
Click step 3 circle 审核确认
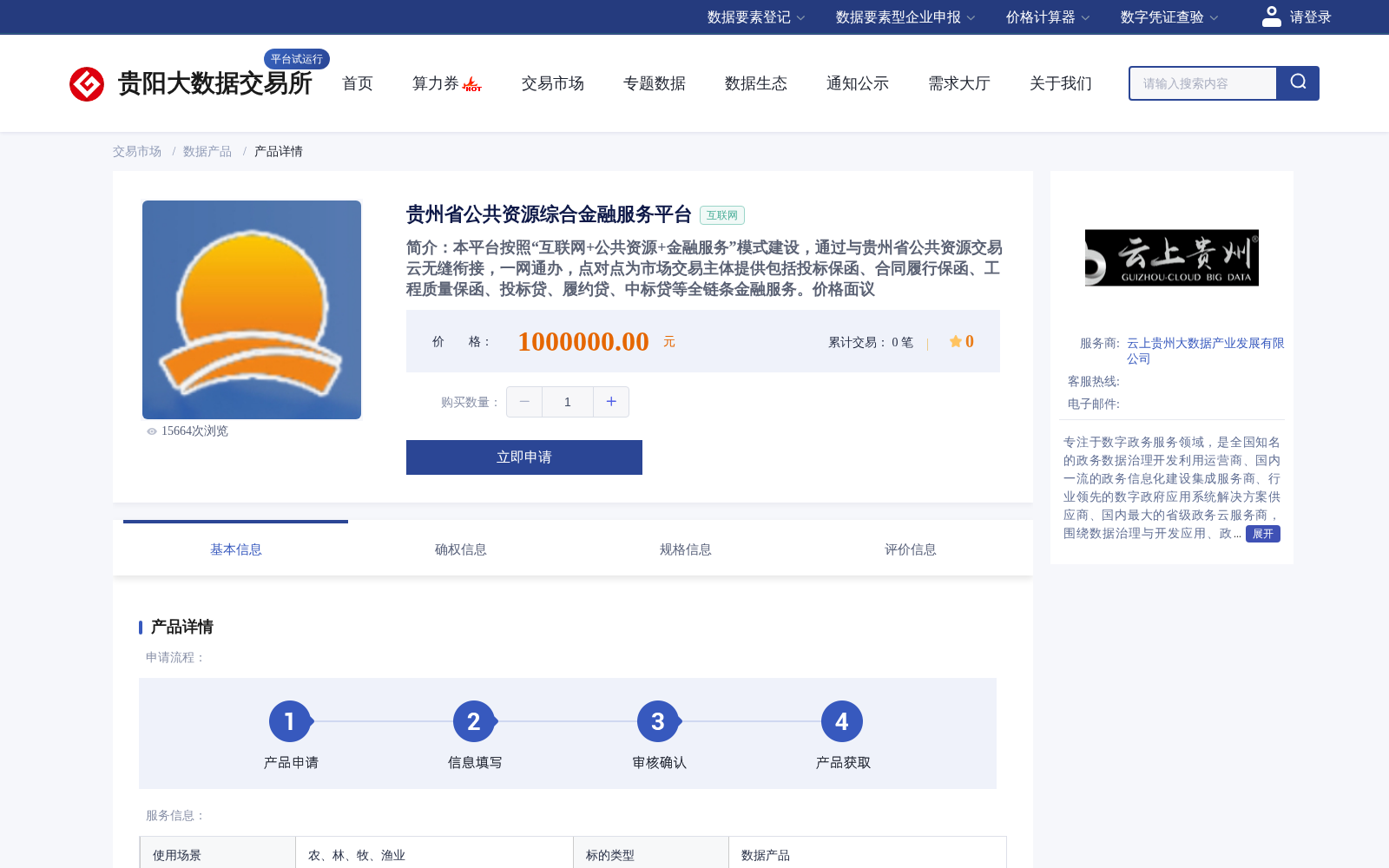[658, 721]
